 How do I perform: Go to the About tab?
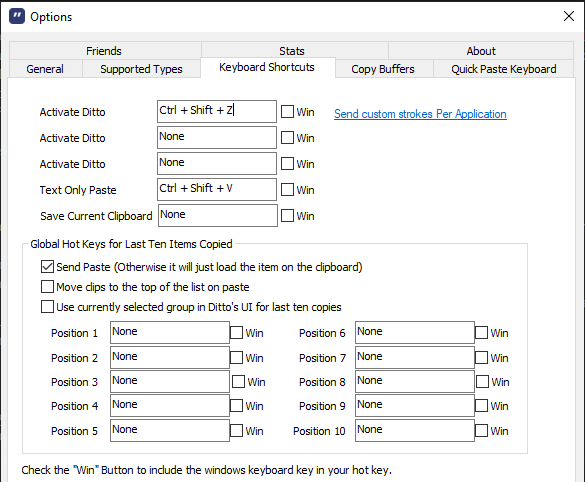[481, 51]
